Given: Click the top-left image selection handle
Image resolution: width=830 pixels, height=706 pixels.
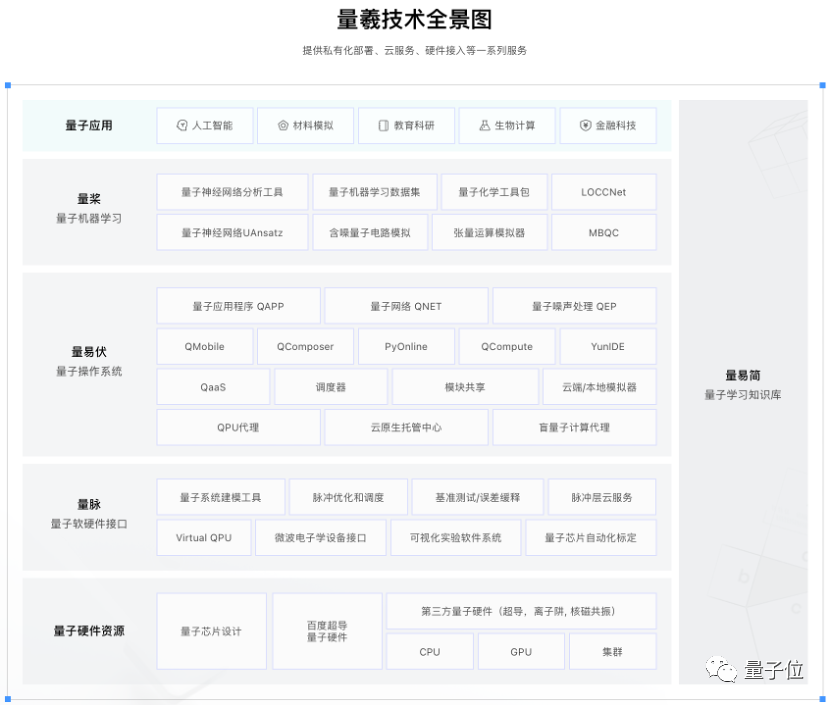Looking at the screenshot, I should (10, 86).
